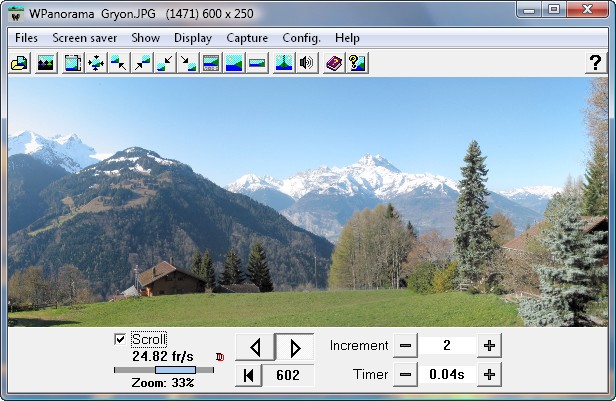Click the Timer label
616x401 pixels.
click(x=370, y=374)
